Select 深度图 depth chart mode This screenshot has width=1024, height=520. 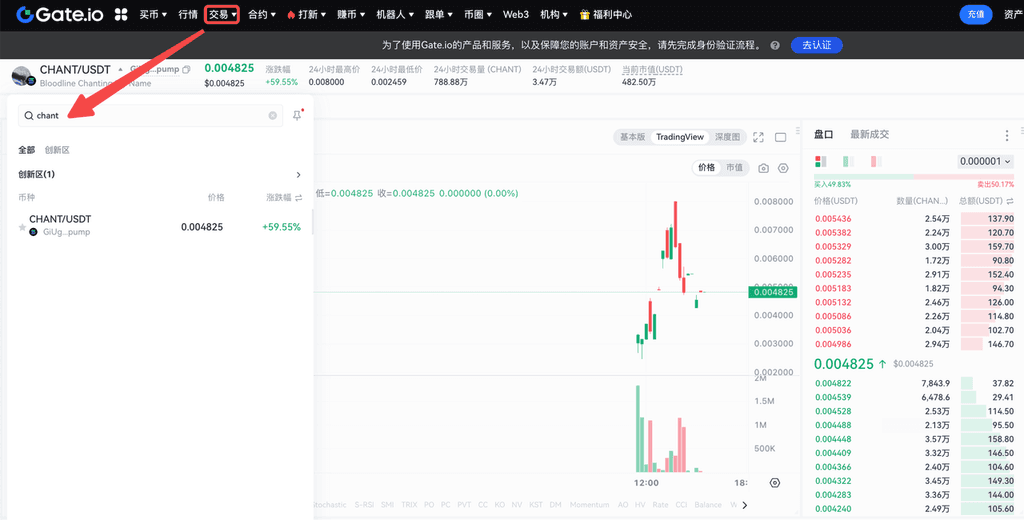coord(727,137)
